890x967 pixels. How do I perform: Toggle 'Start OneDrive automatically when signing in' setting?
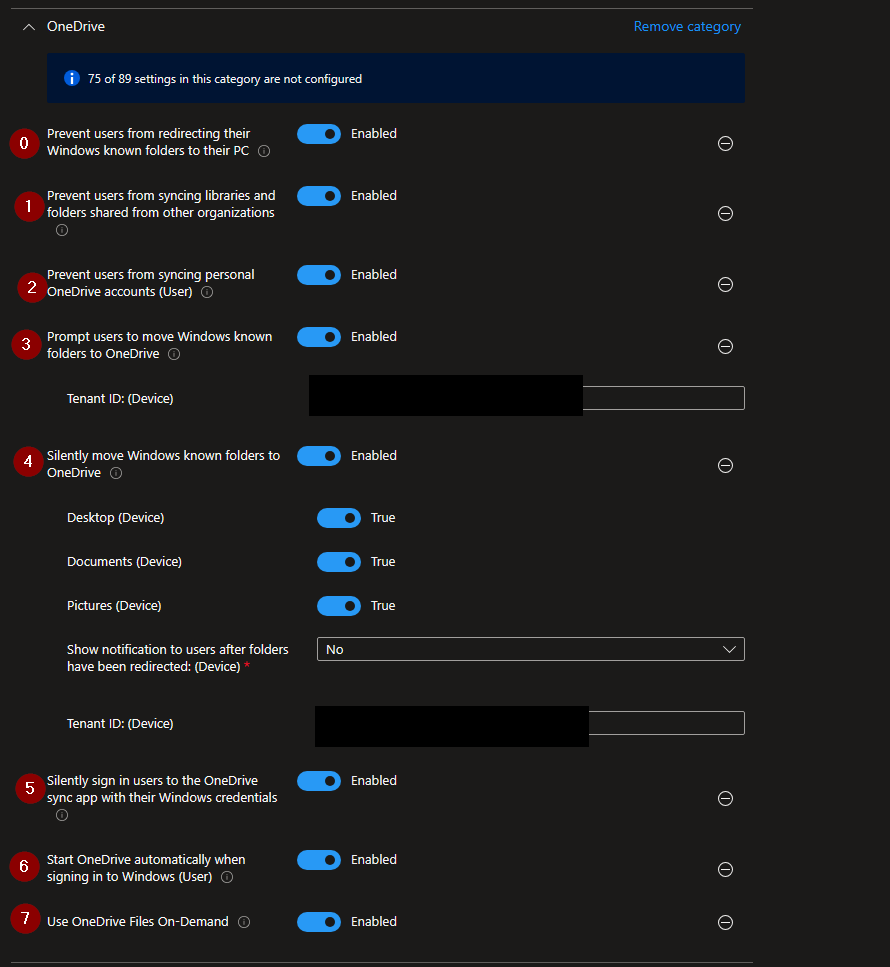coord(319,860)
